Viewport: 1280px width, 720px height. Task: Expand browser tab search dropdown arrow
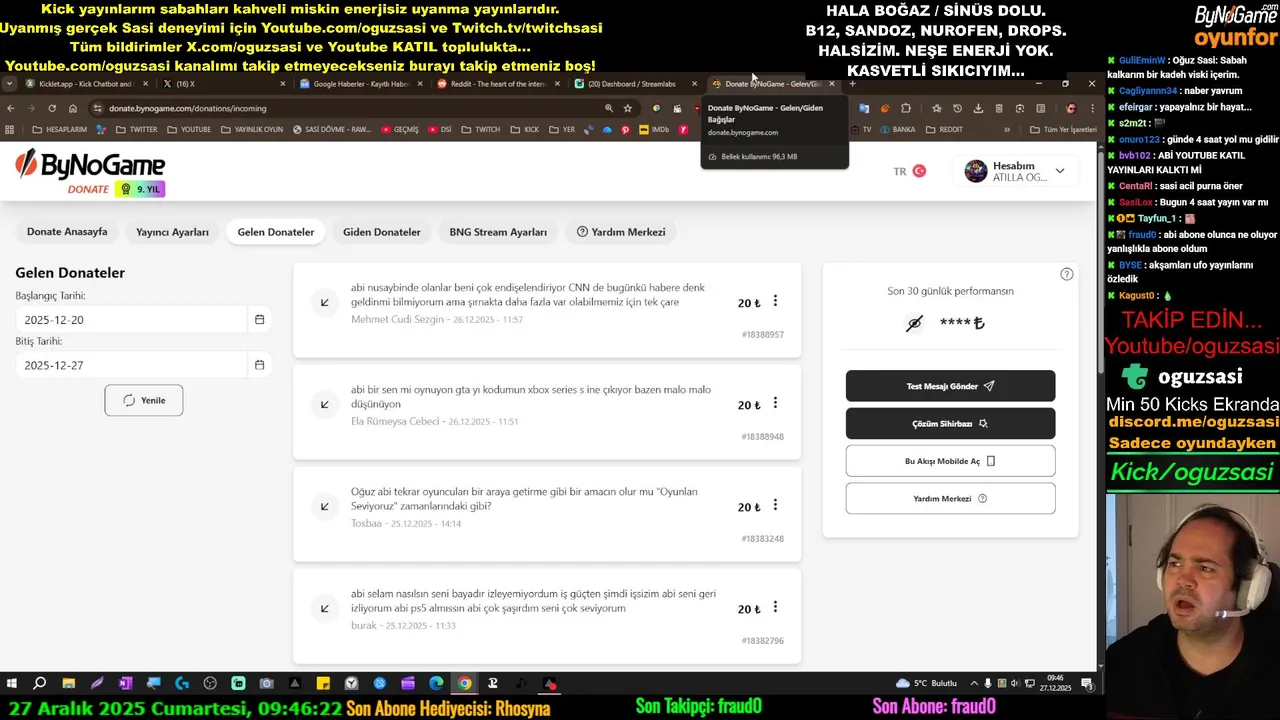pos(9,84)
